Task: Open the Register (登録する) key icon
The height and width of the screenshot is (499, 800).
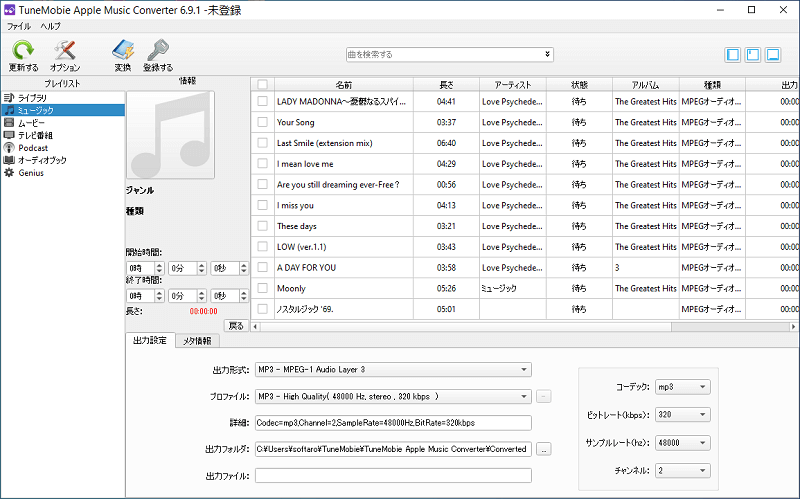Action: [x=158, y=51]
